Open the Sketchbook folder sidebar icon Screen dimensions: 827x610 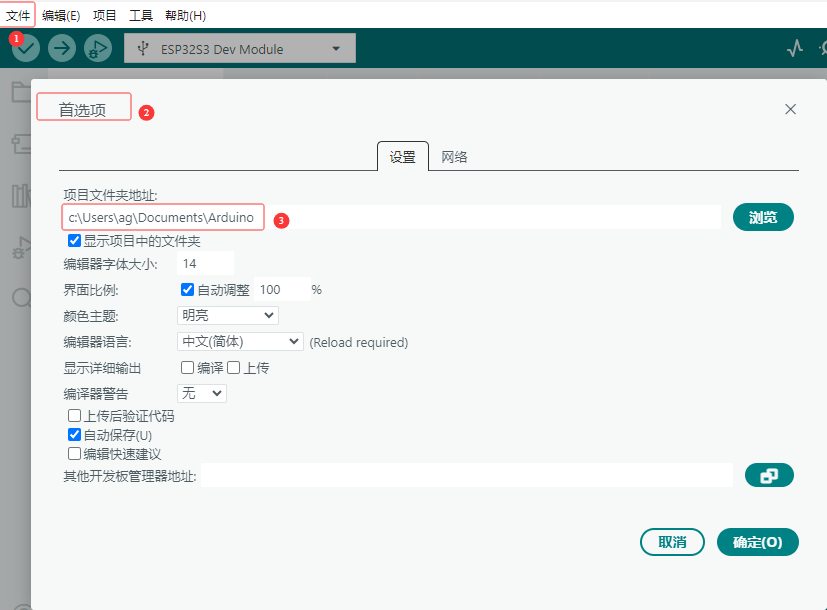pos(20,93)
